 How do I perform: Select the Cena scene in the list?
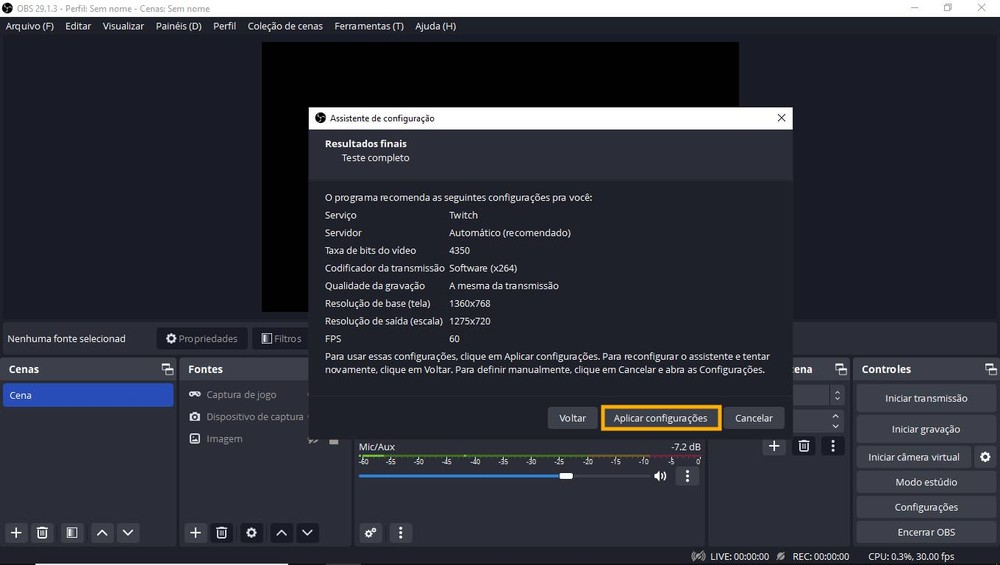point(88,395)
